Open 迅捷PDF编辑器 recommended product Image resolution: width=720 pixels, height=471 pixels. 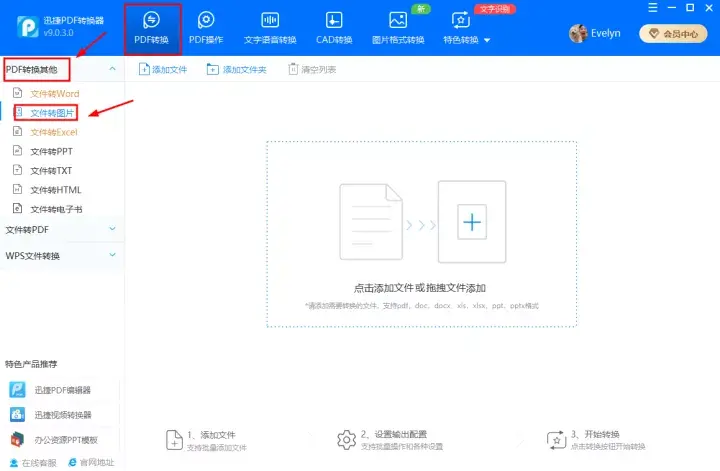(x=62, y=390)
